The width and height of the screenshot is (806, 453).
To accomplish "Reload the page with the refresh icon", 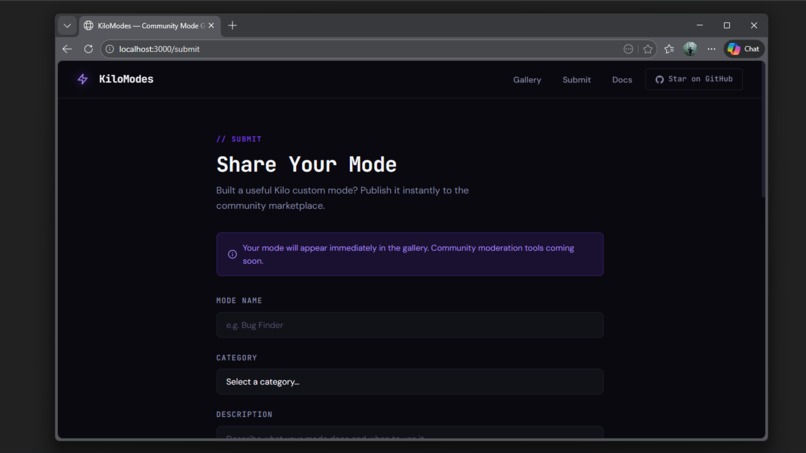I will 88,49.
